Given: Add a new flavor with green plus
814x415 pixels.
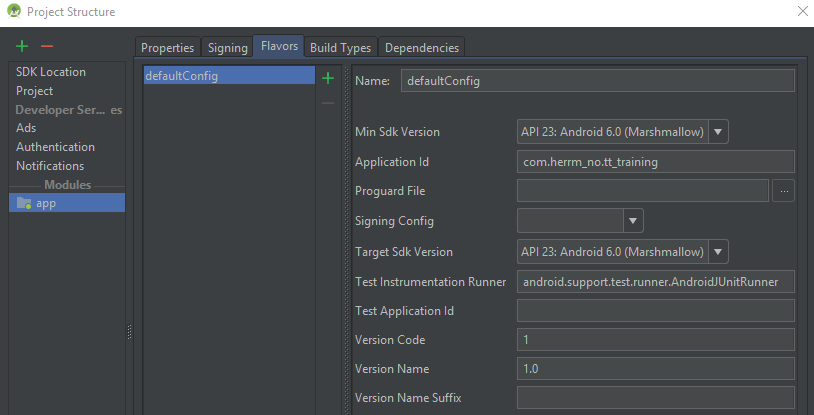Looking at the screenshot, I should [327, 77].
